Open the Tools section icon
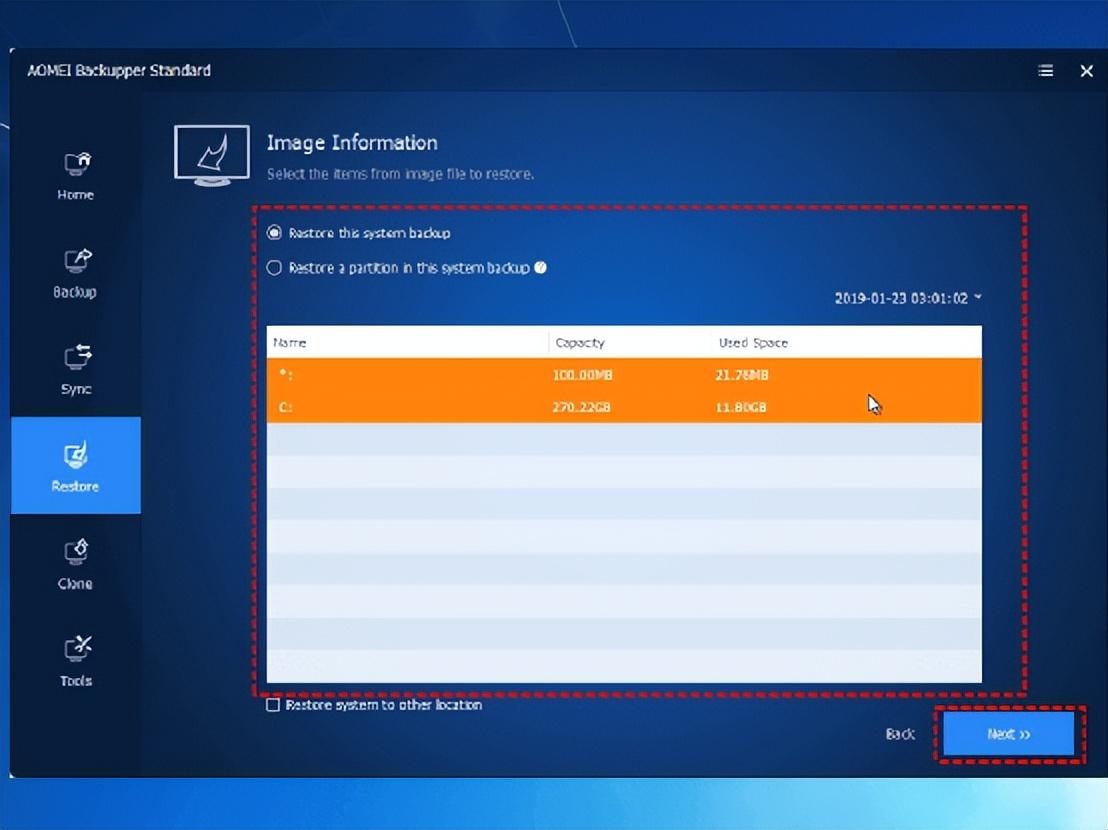Image resolution: width=1108 pixels, height=830 pixels. [77, 648]
